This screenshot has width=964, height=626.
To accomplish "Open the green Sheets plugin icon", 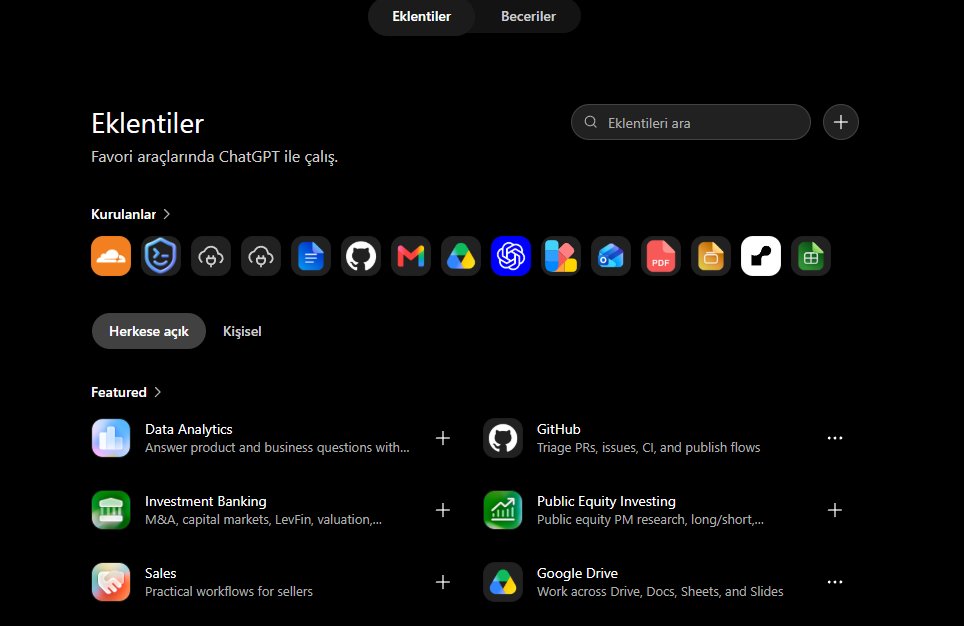I will coord(811,256).
